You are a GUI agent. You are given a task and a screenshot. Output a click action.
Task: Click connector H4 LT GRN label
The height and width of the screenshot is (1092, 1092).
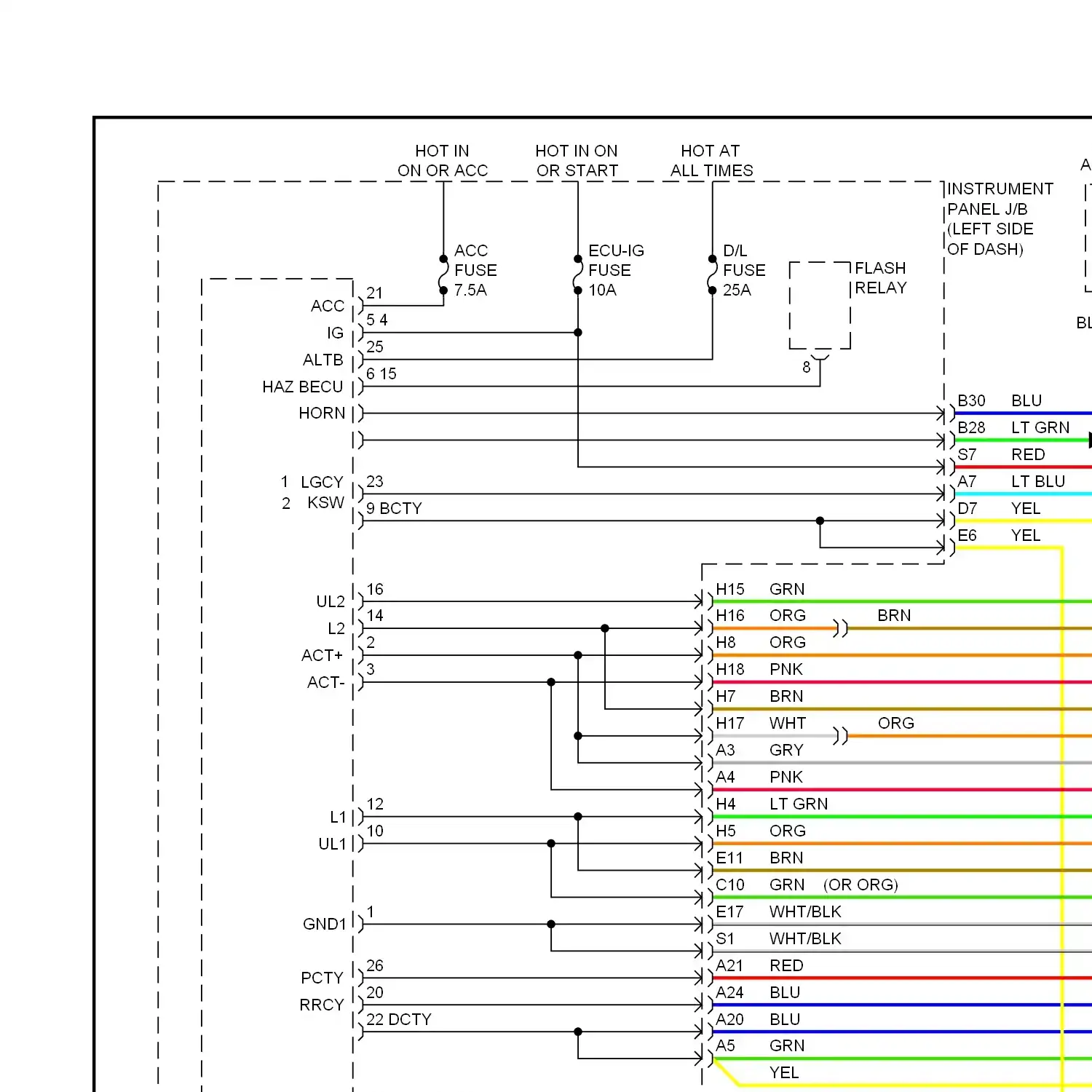click(772, 804)
